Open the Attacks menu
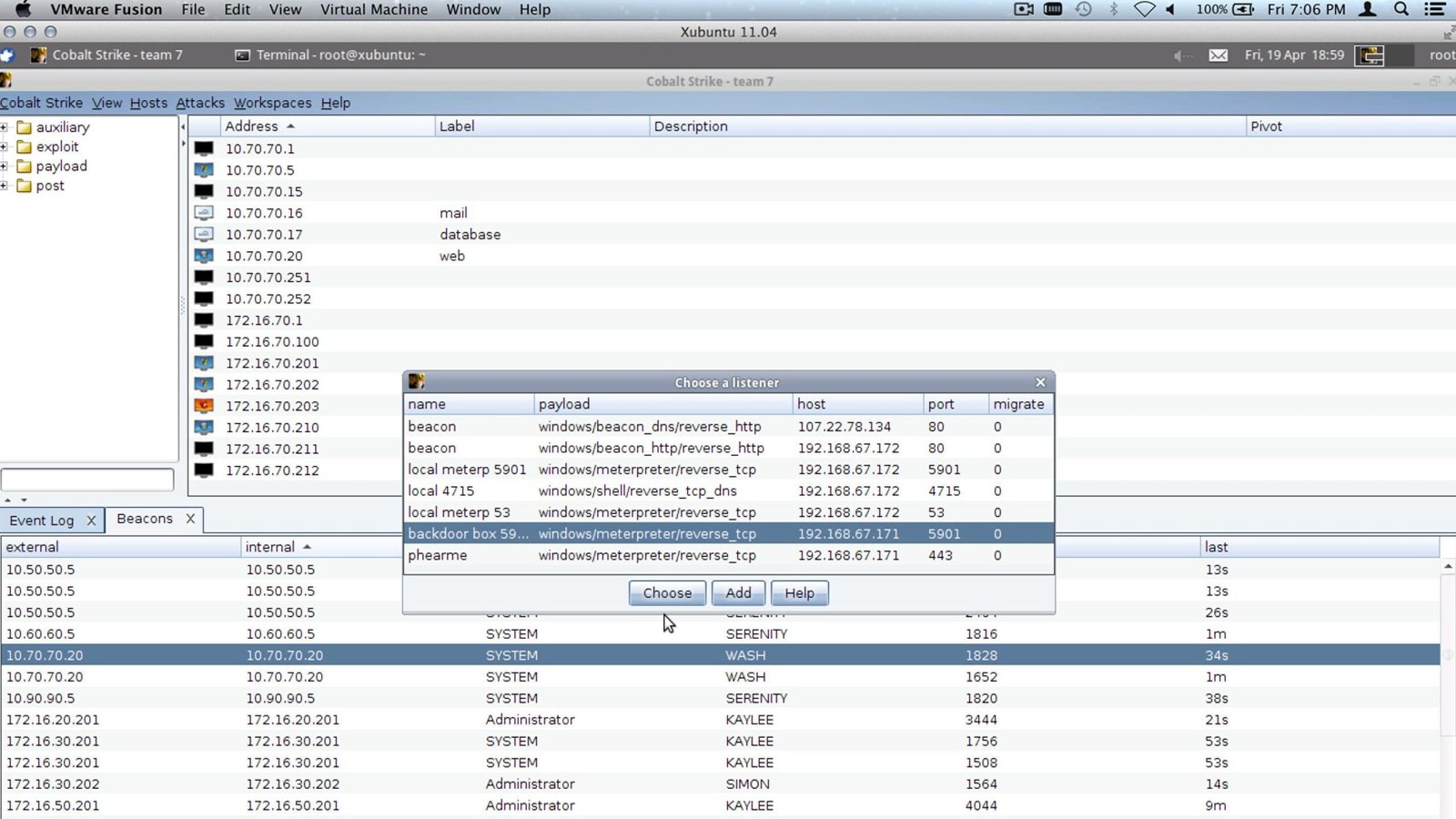 (x=199, y=103)
